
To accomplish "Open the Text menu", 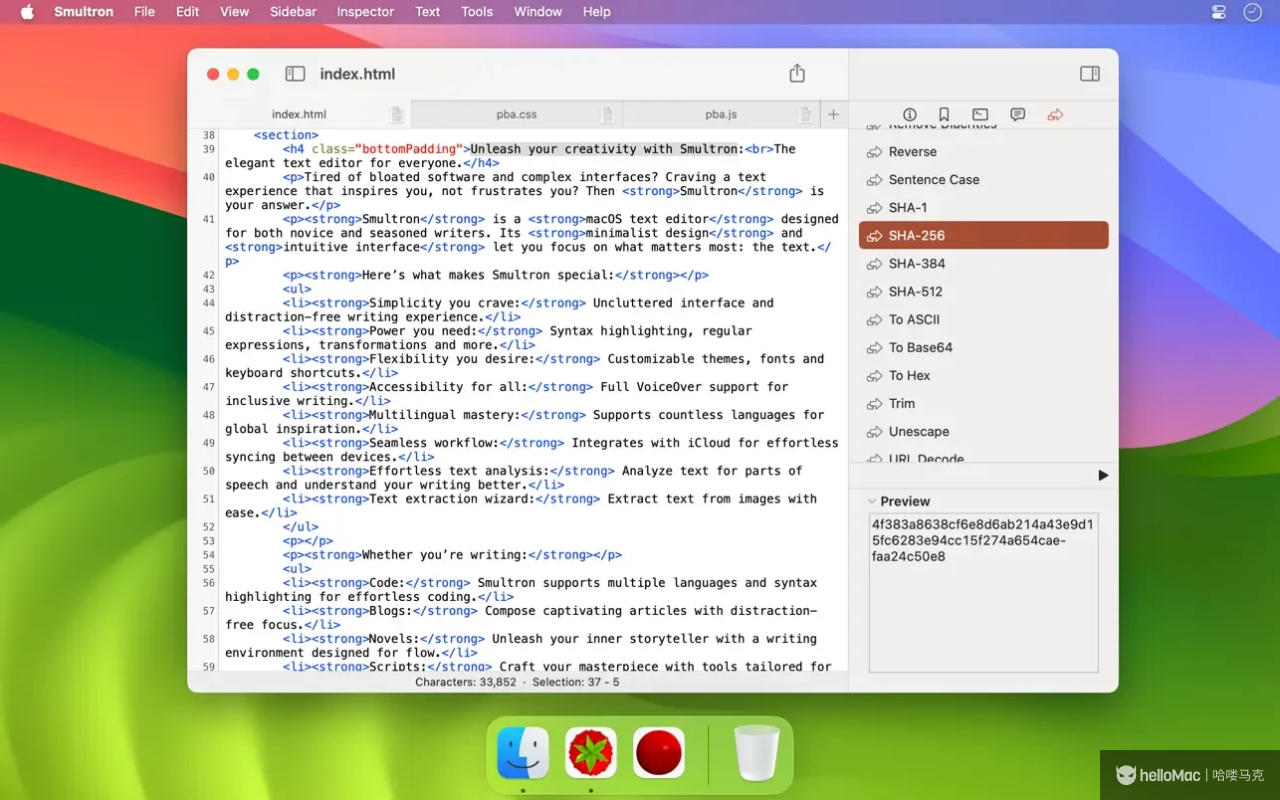I will tap(427, 12).
